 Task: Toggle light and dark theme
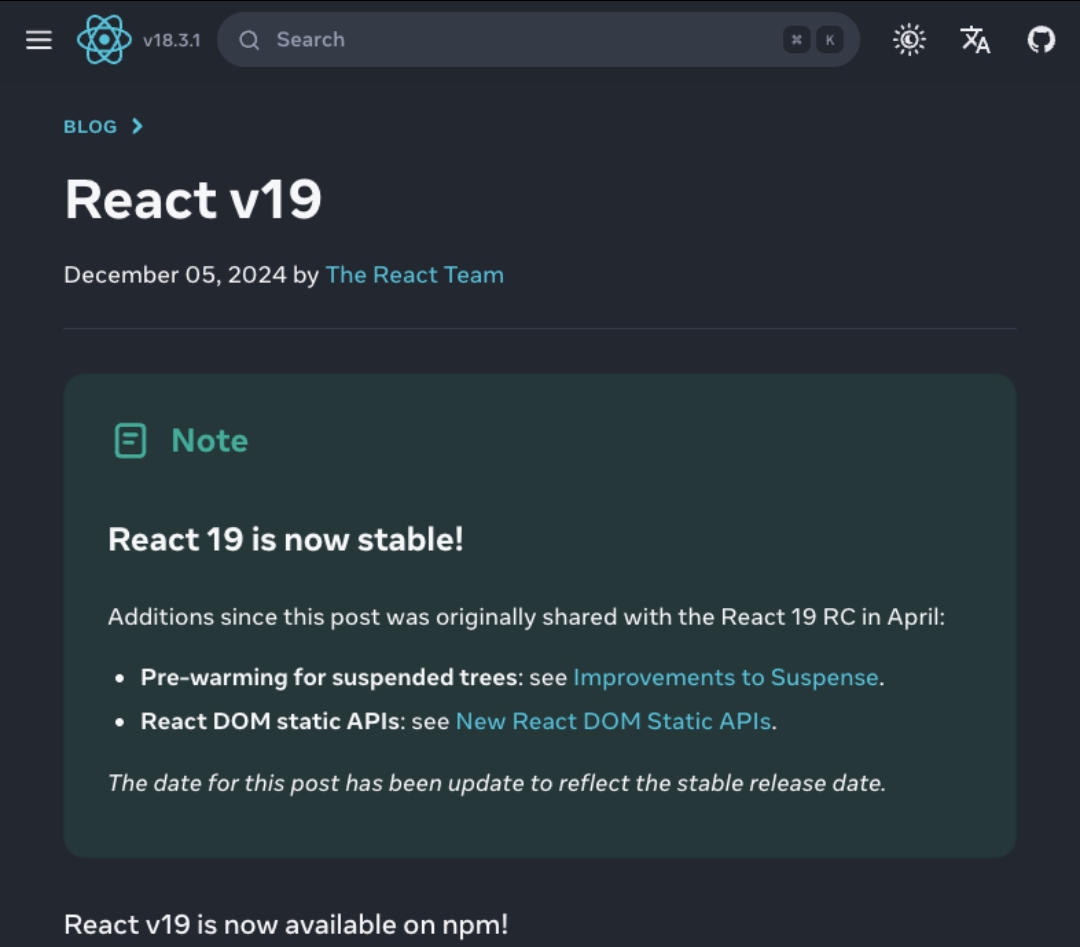pos(909,40)
